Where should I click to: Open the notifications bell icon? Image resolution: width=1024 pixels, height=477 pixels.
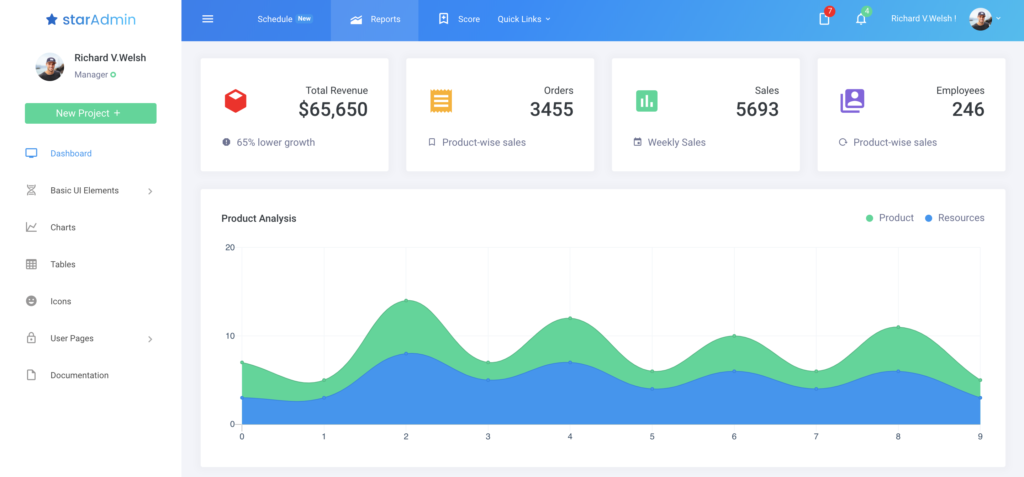point(860,19)
